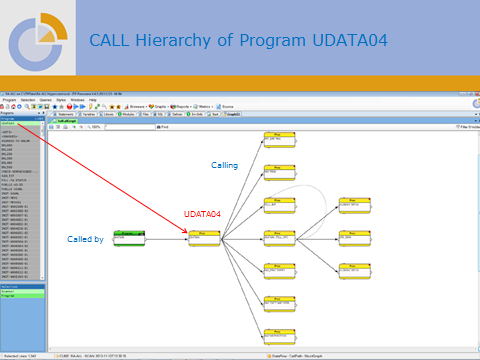Viewport: 480px width, 360px height.
Task: Open the Queries menu
Action: pyautogui.click(x=46, y=100)
